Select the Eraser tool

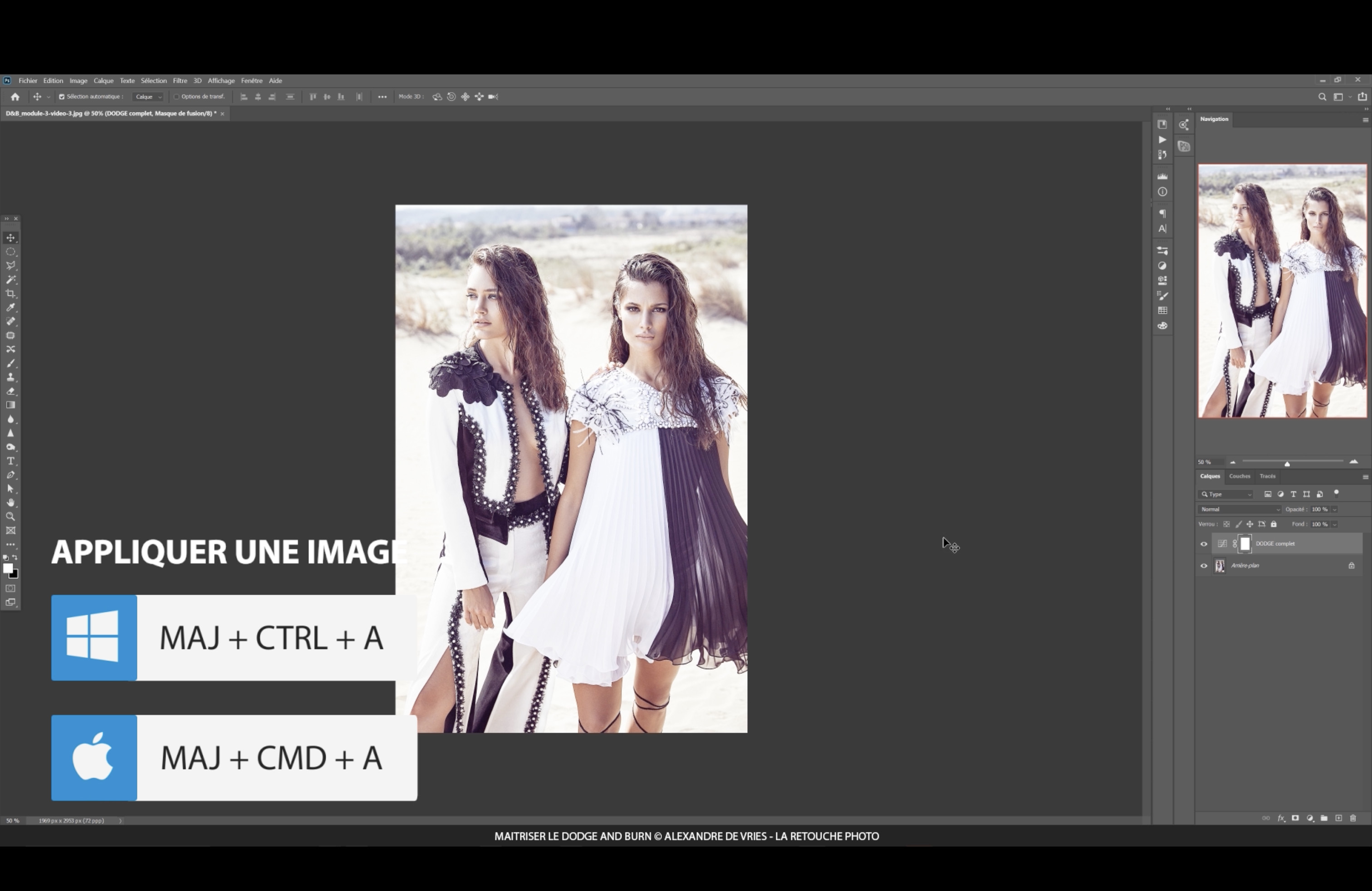11,392
